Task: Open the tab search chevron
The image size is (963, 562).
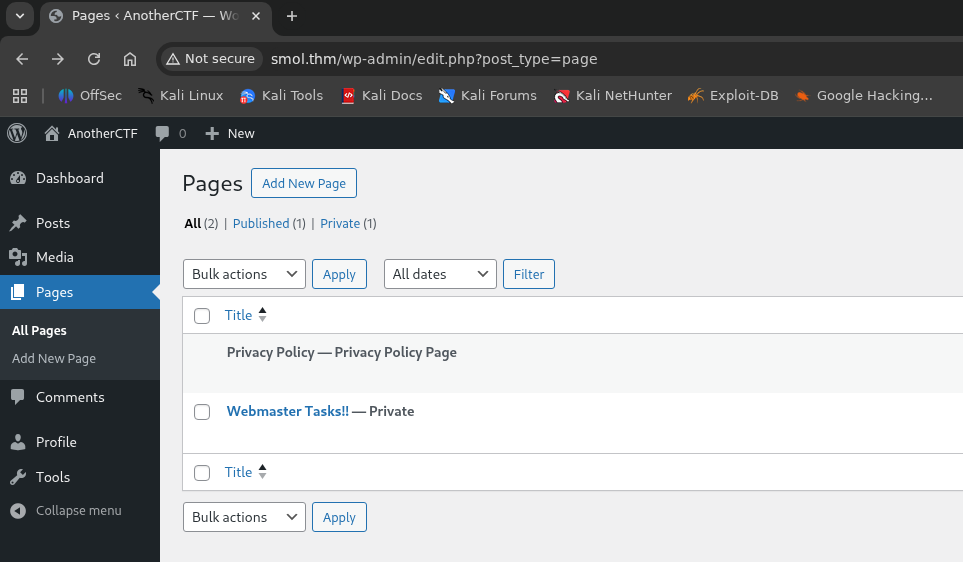Action: [x=20, y=16]
